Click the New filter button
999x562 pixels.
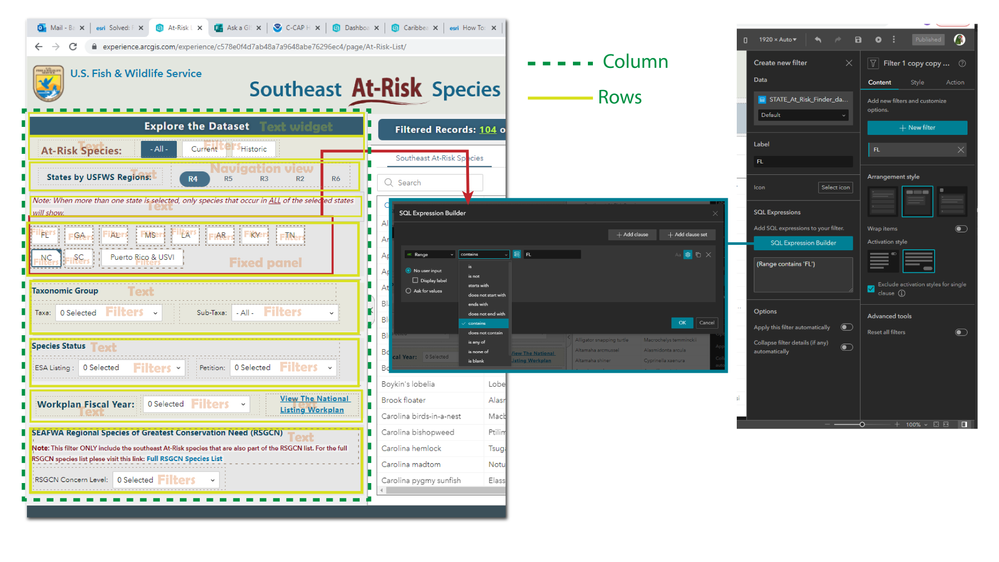pos(917,127)
